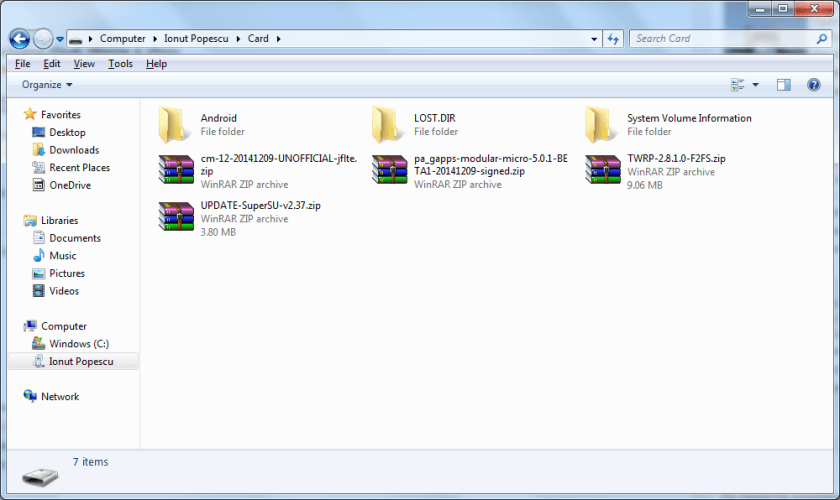
Task: Select Recent Places in Favorites
Action: point(80,168)
